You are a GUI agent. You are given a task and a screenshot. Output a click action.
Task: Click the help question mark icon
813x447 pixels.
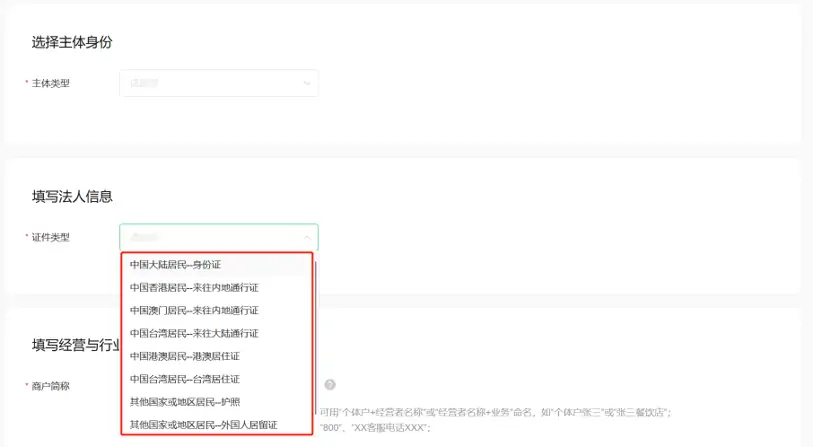pos(329,384)
